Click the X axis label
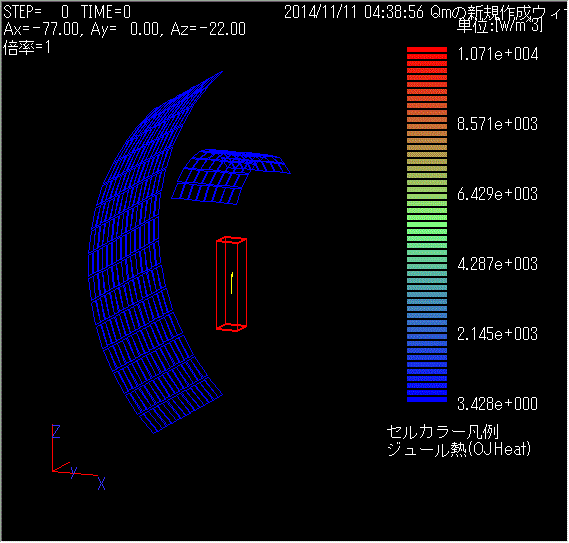The image size is (569, 543). pos(102,484)
